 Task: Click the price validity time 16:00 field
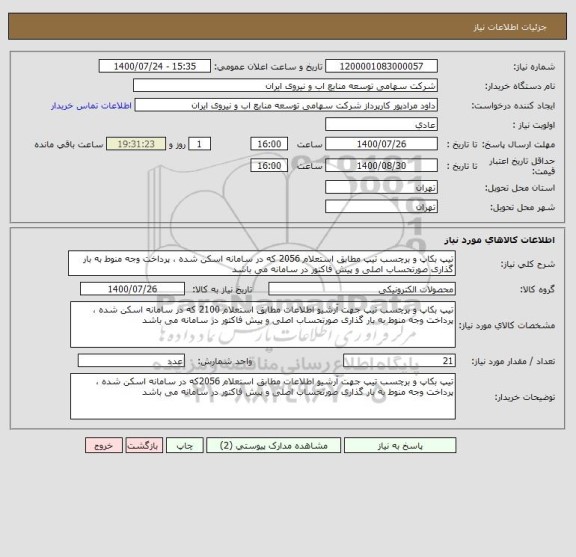click(269, 166)
